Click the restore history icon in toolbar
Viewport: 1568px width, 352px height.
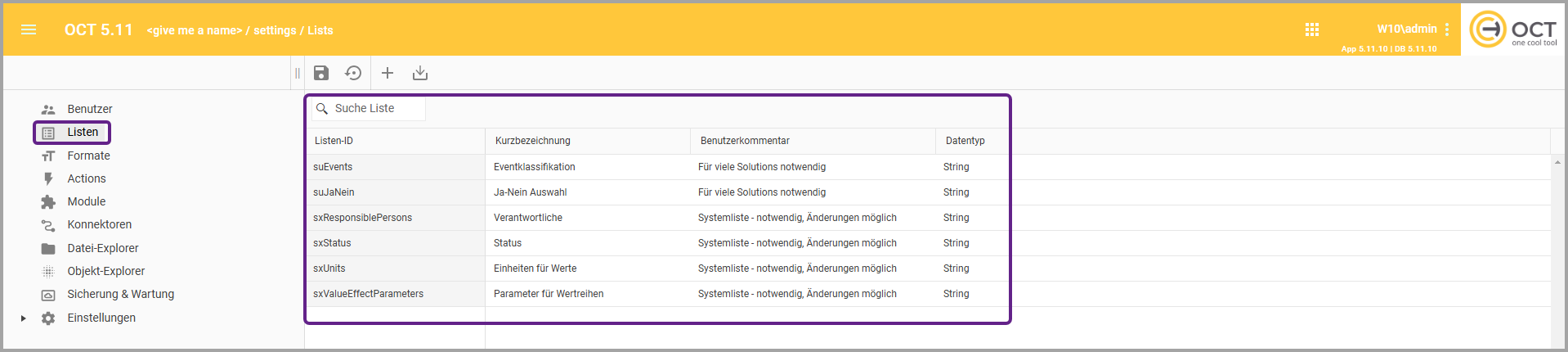point(353,73)
